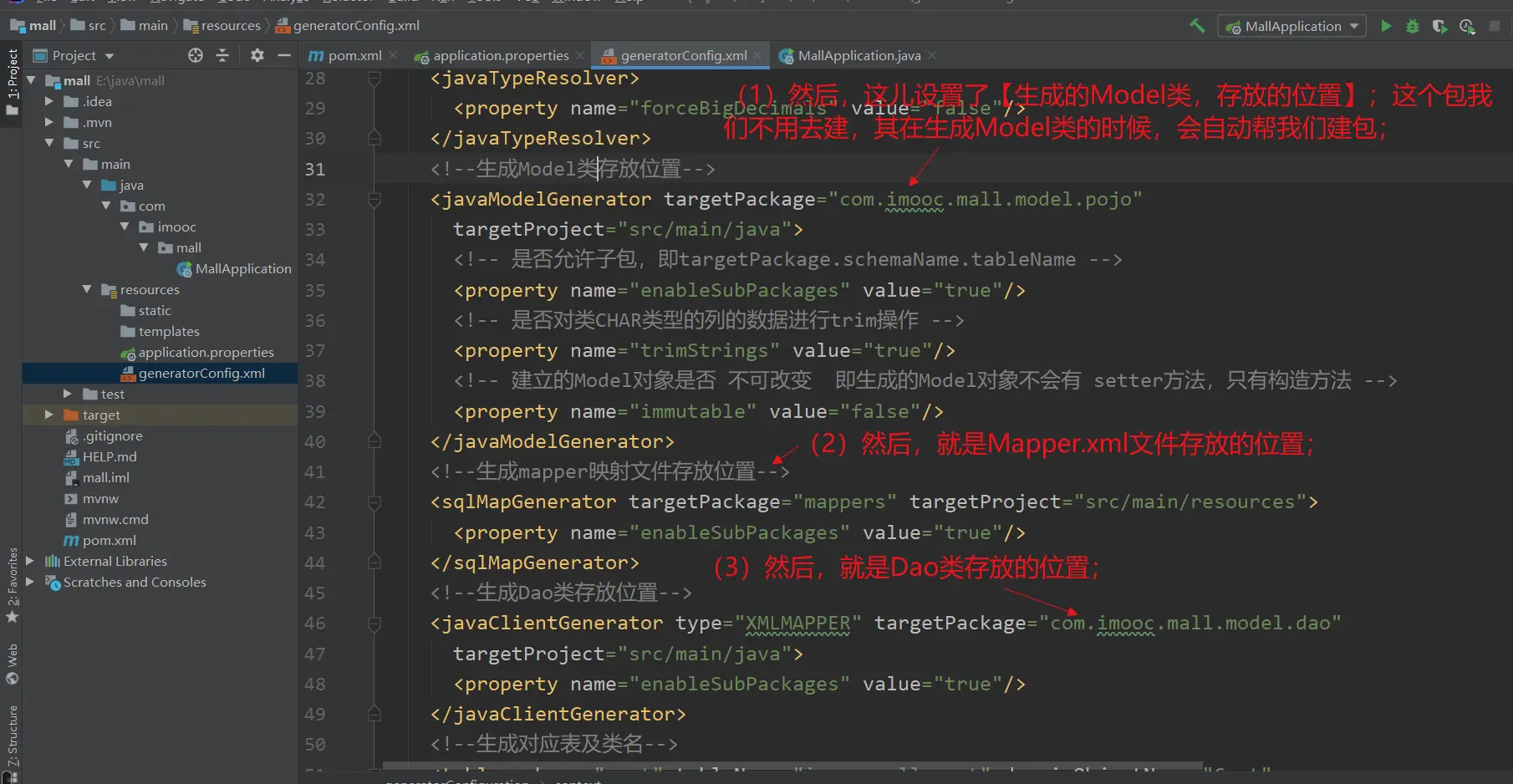
Task: Click the locate opened file crosshair icon
Action: tap(196, 55)
